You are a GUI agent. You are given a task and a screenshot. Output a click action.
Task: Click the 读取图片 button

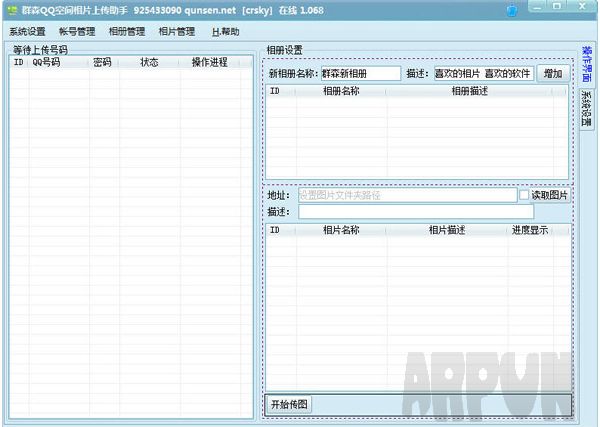click(x=549, y=195)
